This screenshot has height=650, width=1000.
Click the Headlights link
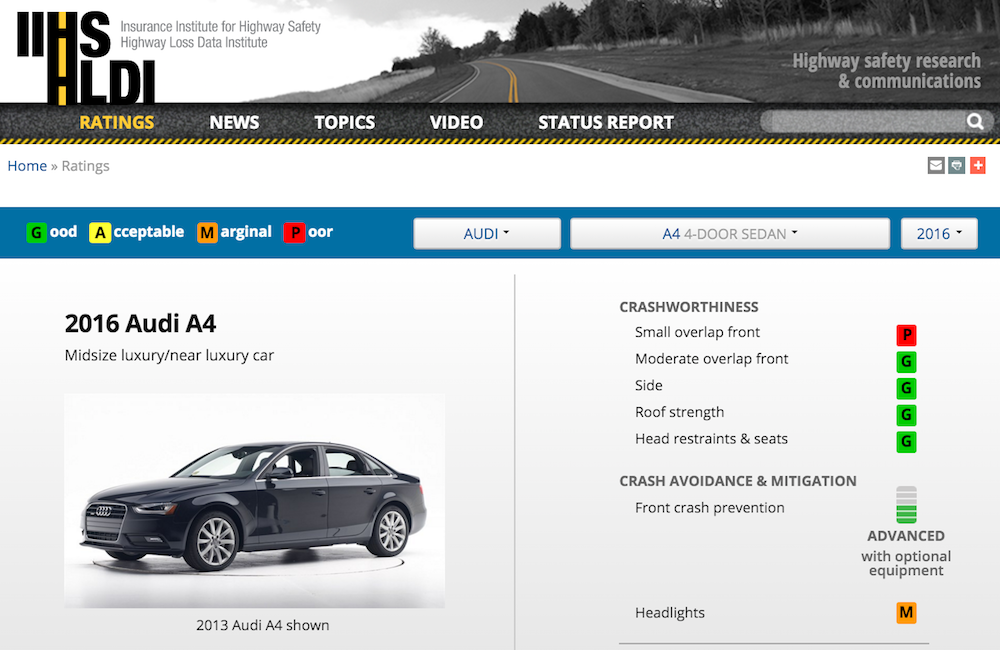point(670,613)
